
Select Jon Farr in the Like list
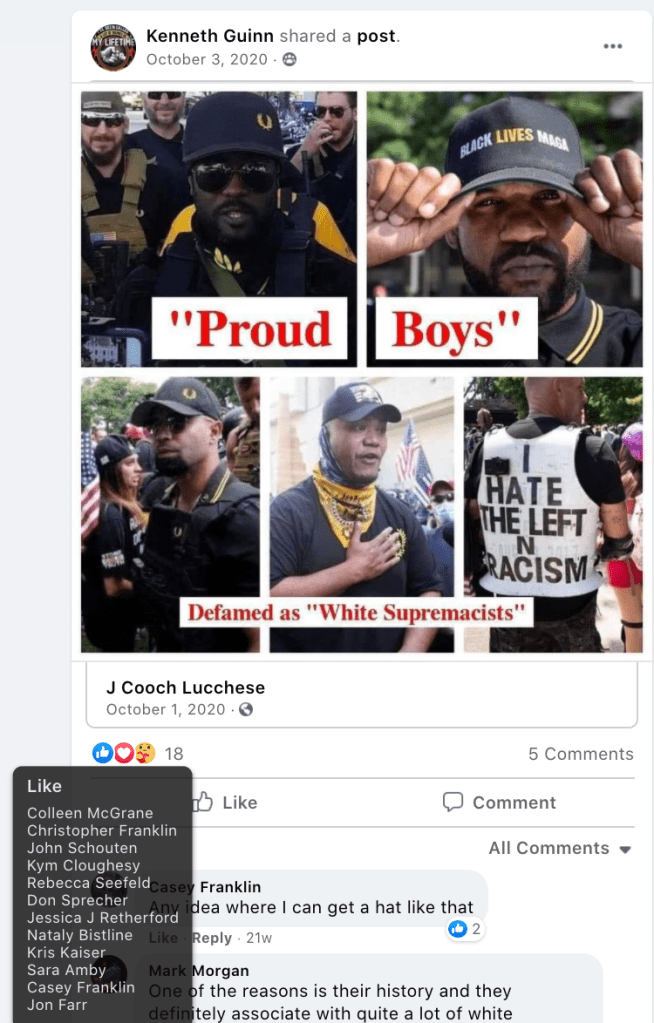tap(57, 1005)
